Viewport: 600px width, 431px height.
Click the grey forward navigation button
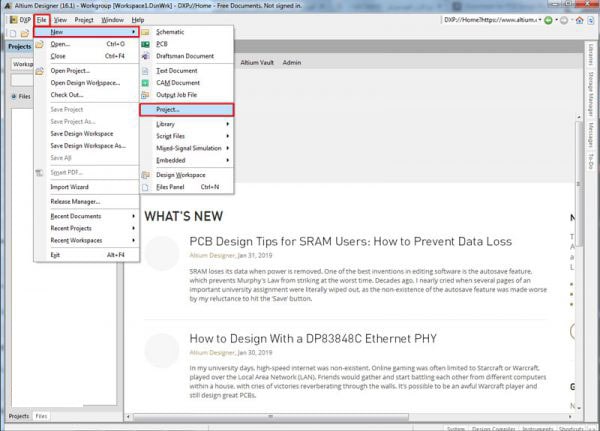[x=564, y=20]
